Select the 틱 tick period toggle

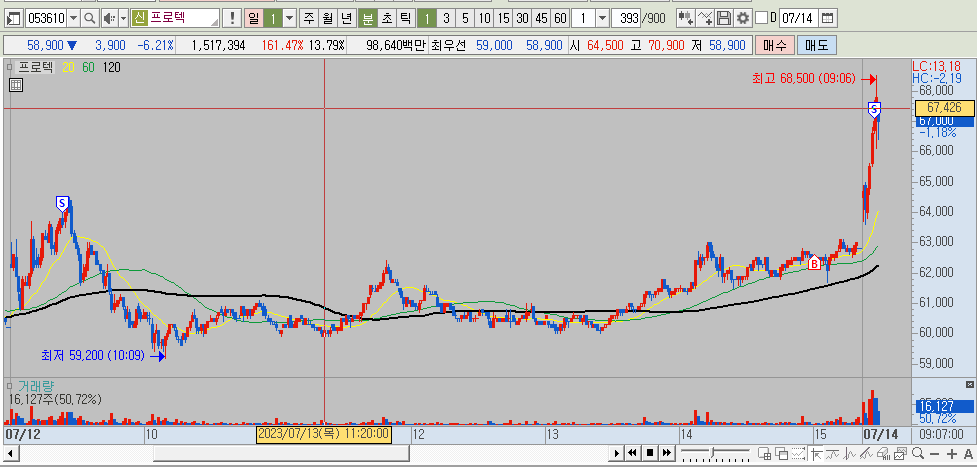(406, 18)
